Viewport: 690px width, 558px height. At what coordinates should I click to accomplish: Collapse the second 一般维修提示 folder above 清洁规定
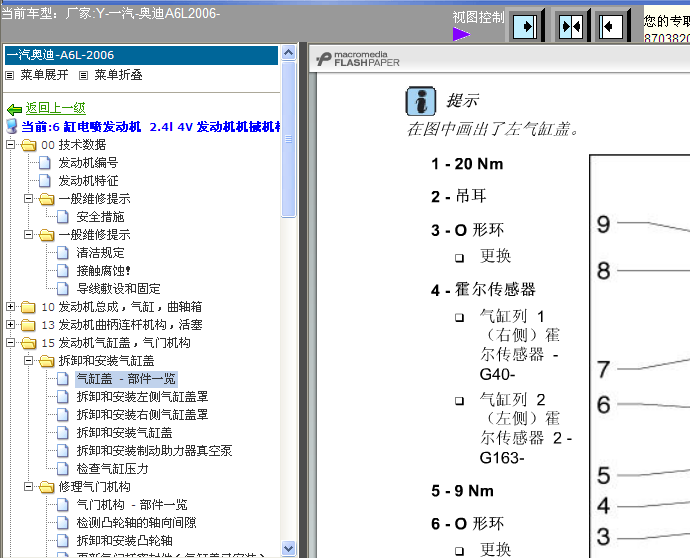coord(29,235)
